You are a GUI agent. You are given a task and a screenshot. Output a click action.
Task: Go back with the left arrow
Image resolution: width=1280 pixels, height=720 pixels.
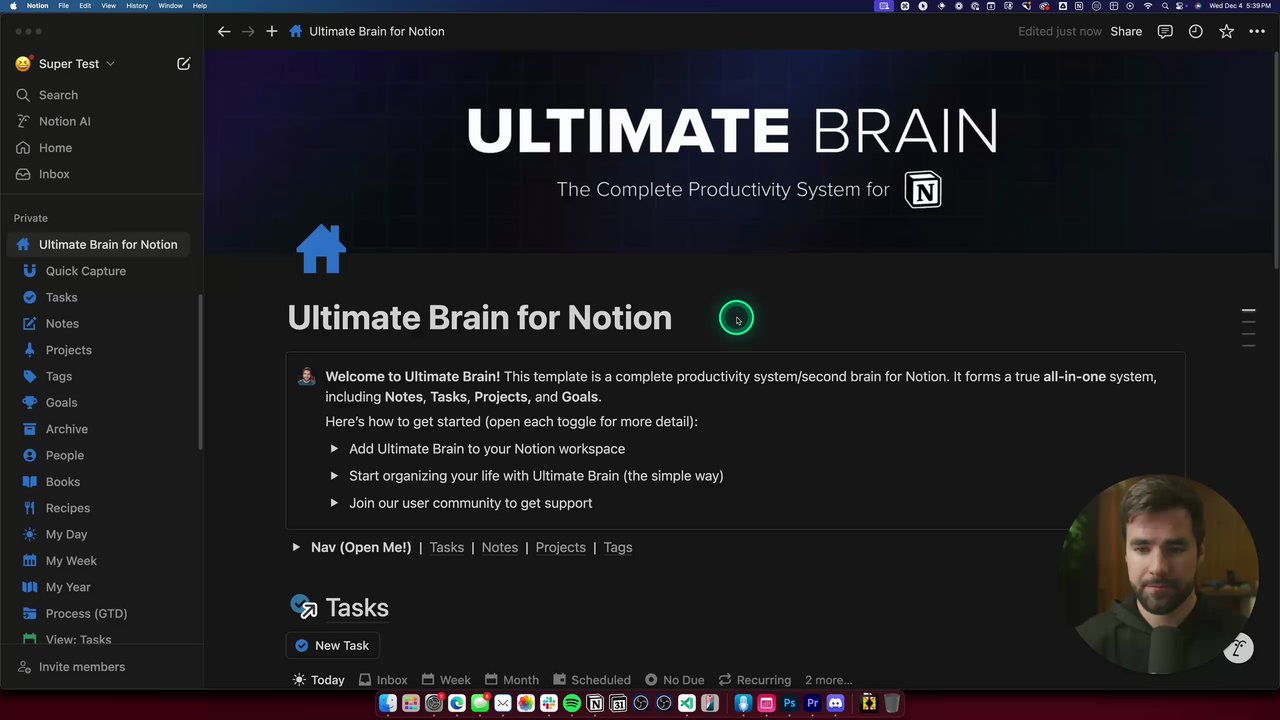point(224,32)
